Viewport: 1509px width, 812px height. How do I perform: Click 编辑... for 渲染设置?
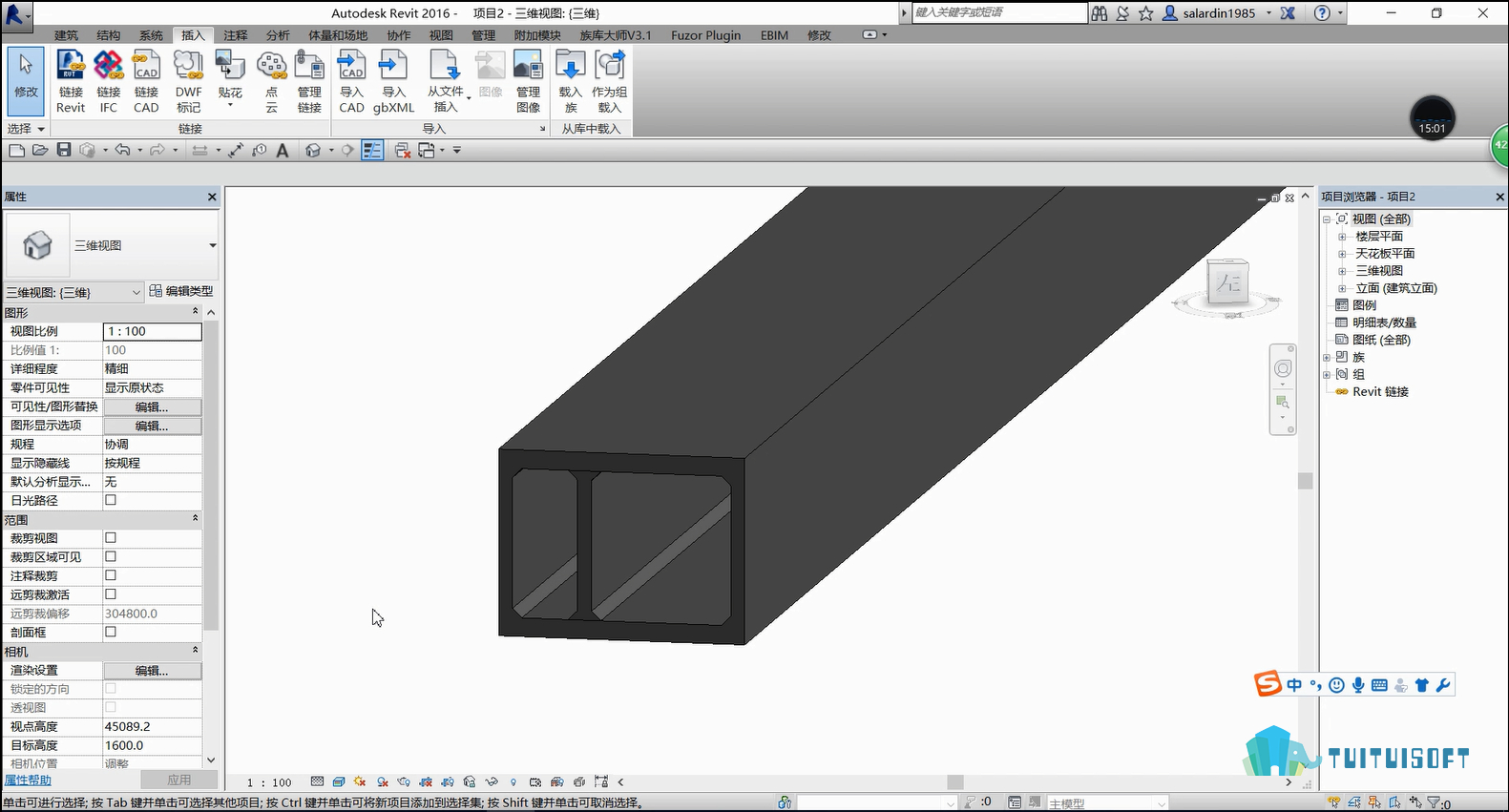(152, 671)
